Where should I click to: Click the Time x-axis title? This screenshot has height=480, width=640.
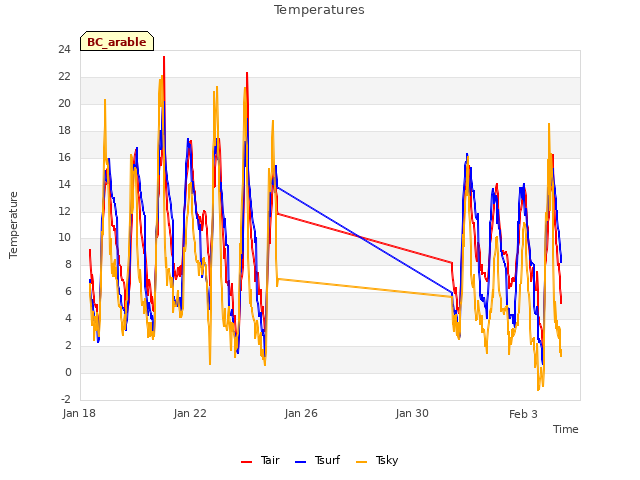point(566,429)
